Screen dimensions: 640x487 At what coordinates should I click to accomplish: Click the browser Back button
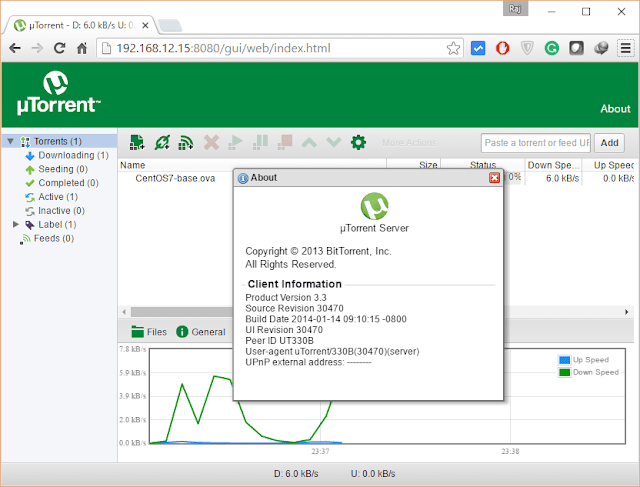point(15,48)
